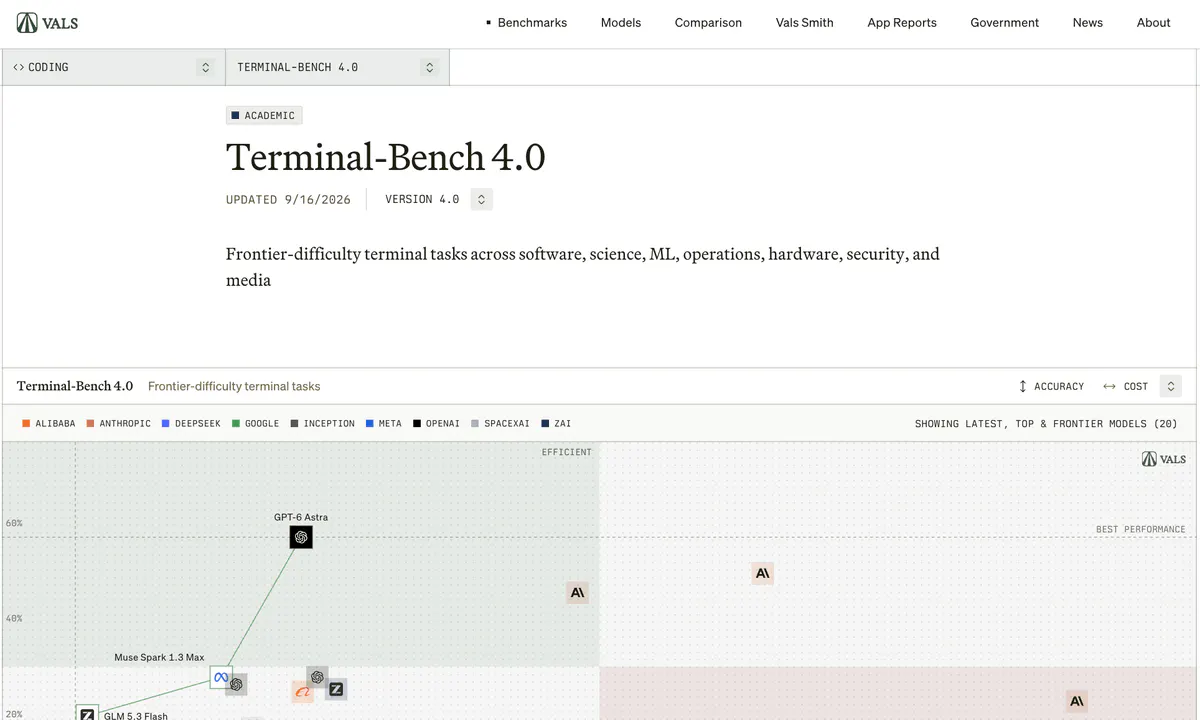1200x720 pixels.
Task: Click the Terminal-Bench 4.0 page heading
Action: pos(386,158)
